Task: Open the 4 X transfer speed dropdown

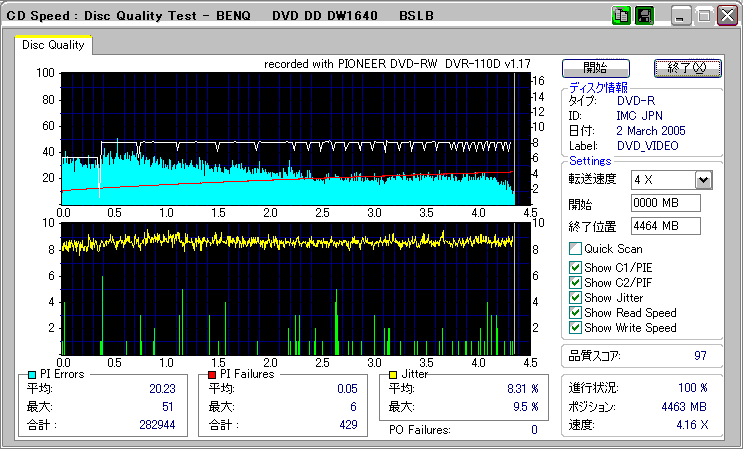Action: (703, 180)
